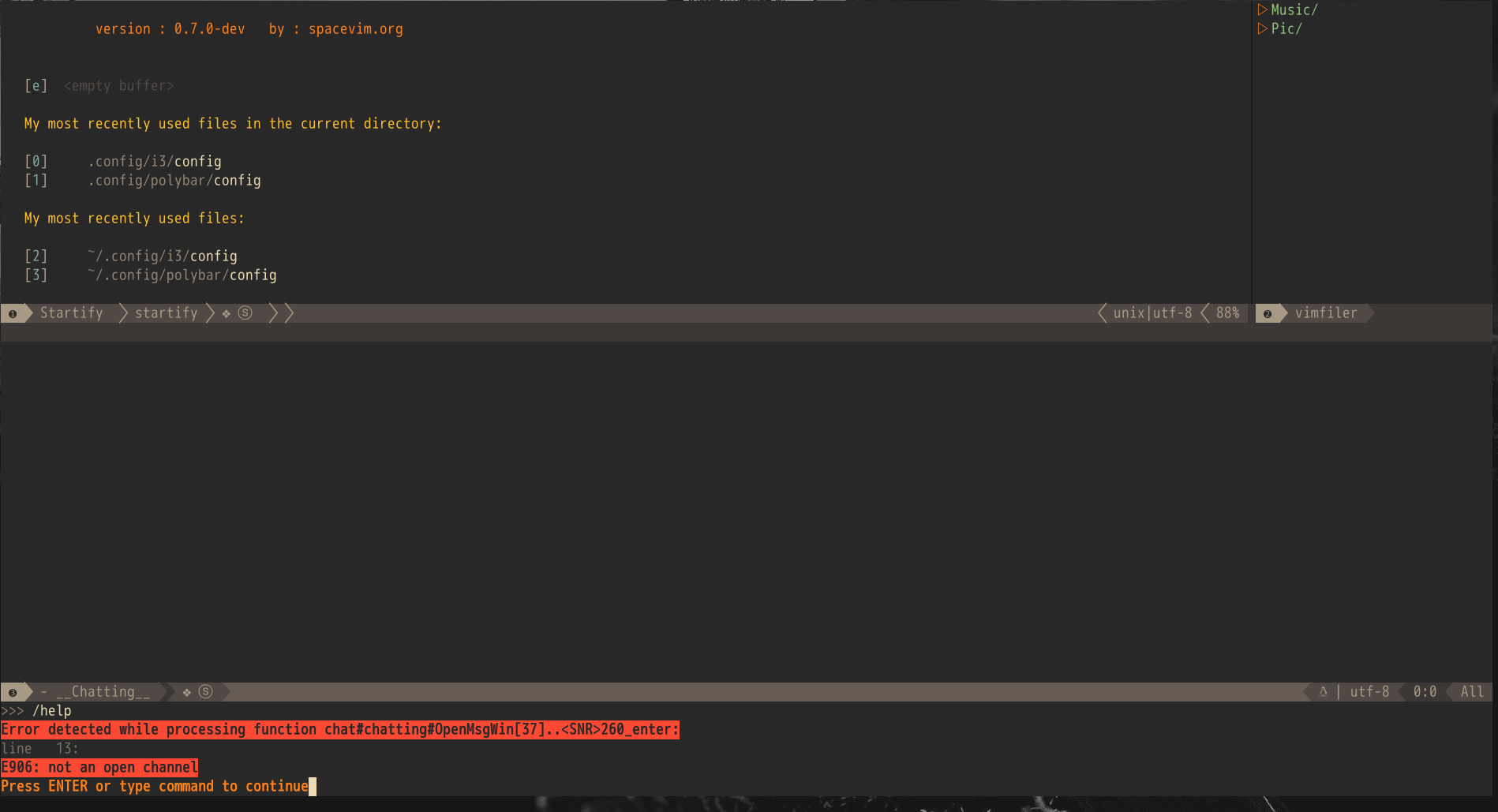Expand the Music/ folder in vimfiler
Image resolution: width=1498 pixels, height=812 pixels.
pyautogui.click(x=1294, y=9)
